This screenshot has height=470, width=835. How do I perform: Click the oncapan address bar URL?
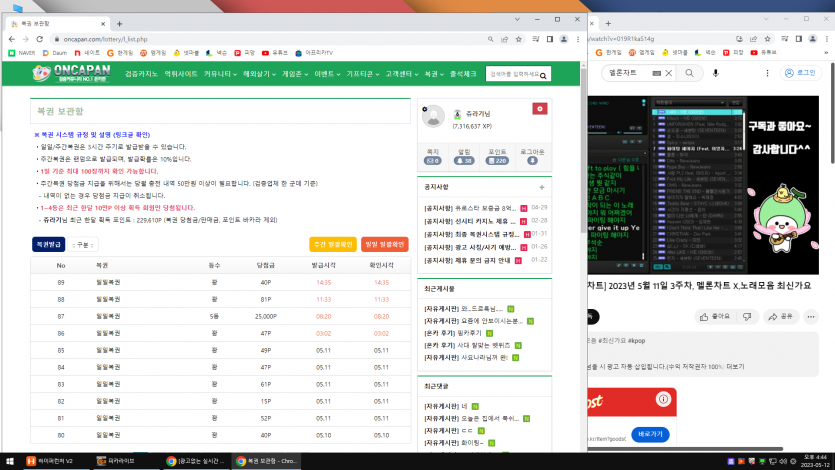pos(105,39)
